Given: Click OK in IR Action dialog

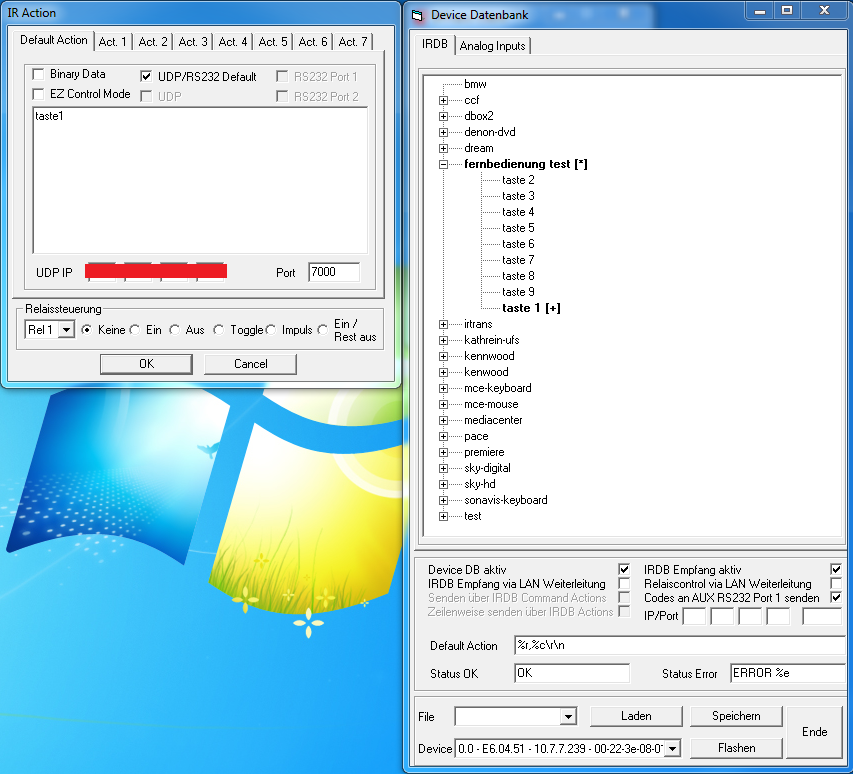Looking at the screenshot, I should [146, 364].
